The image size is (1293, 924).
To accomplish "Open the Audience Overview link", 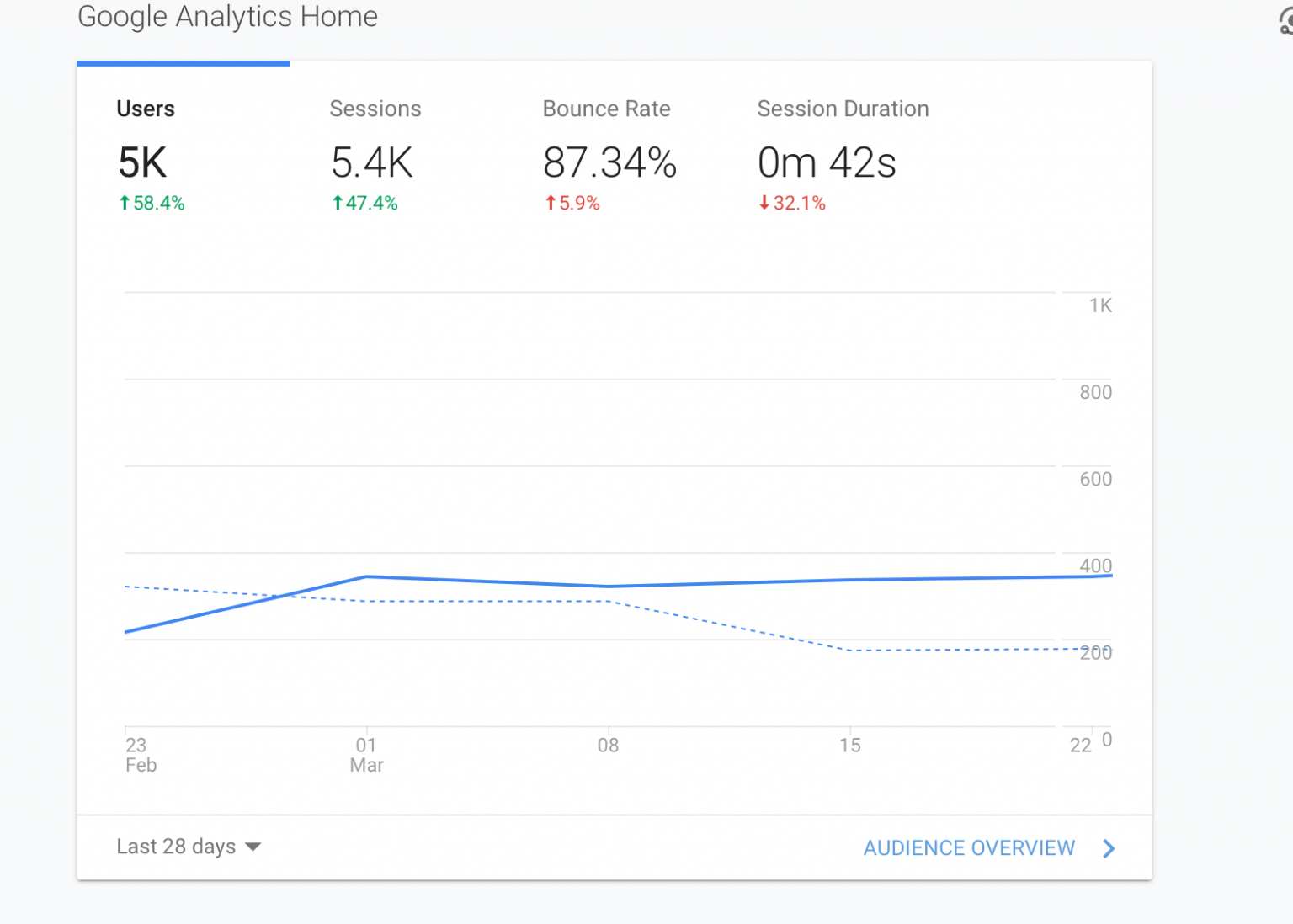I will [x=969, y=847].
